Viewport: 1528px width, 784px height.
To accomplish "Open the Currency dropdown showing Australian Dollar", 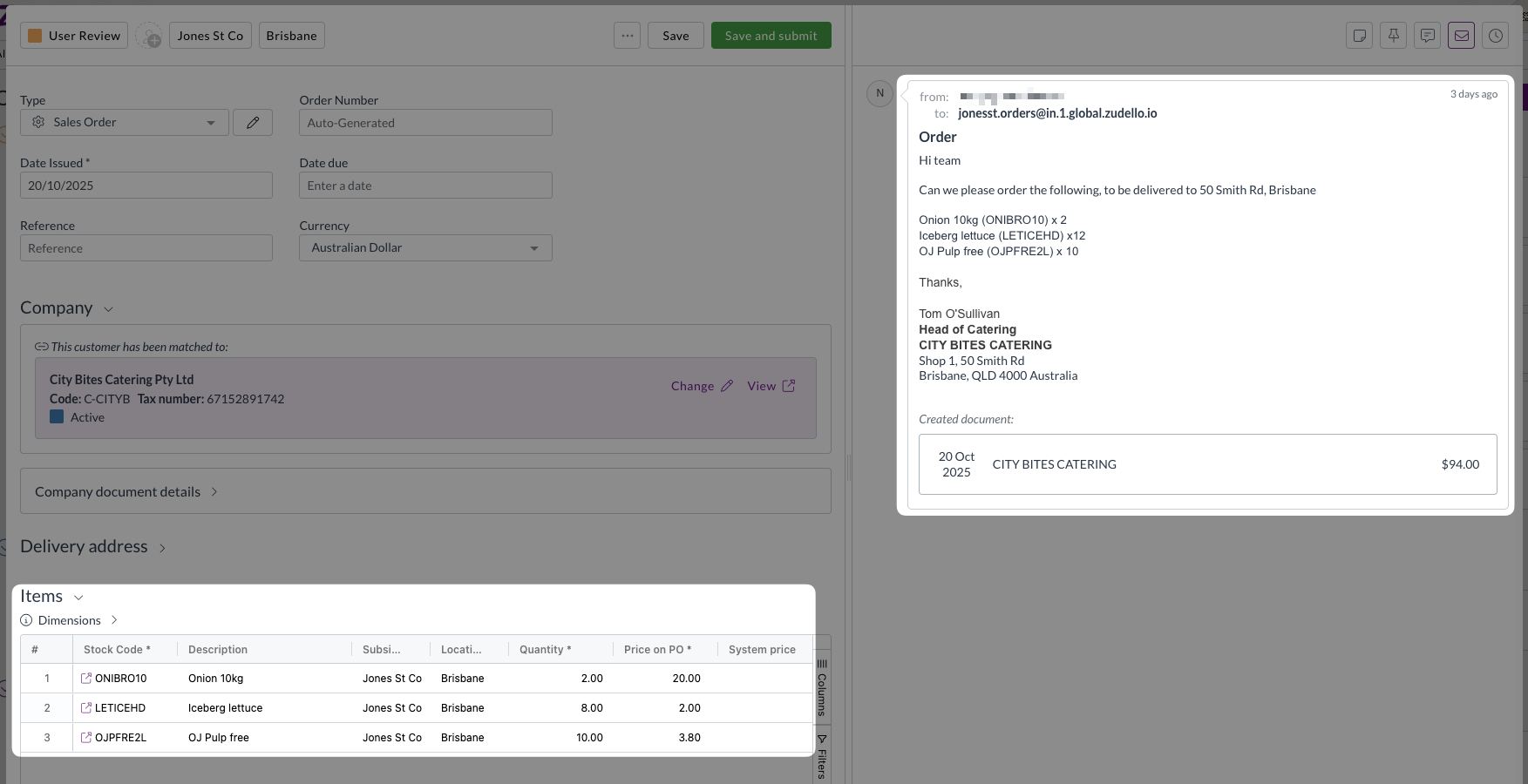I will tap(425, 248).
